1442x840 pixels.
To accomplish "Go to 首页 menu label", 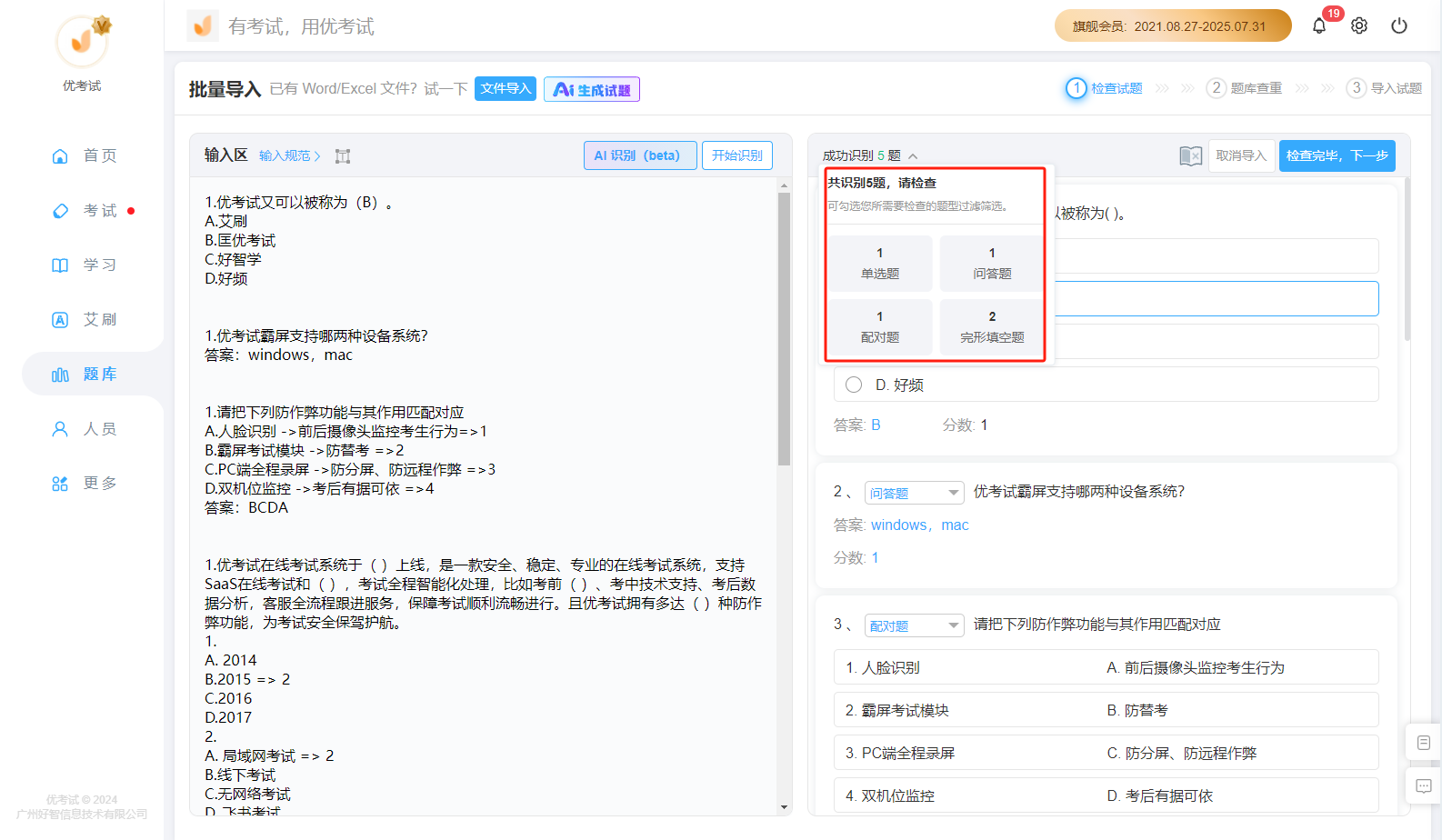I will (x=100, y=156).
